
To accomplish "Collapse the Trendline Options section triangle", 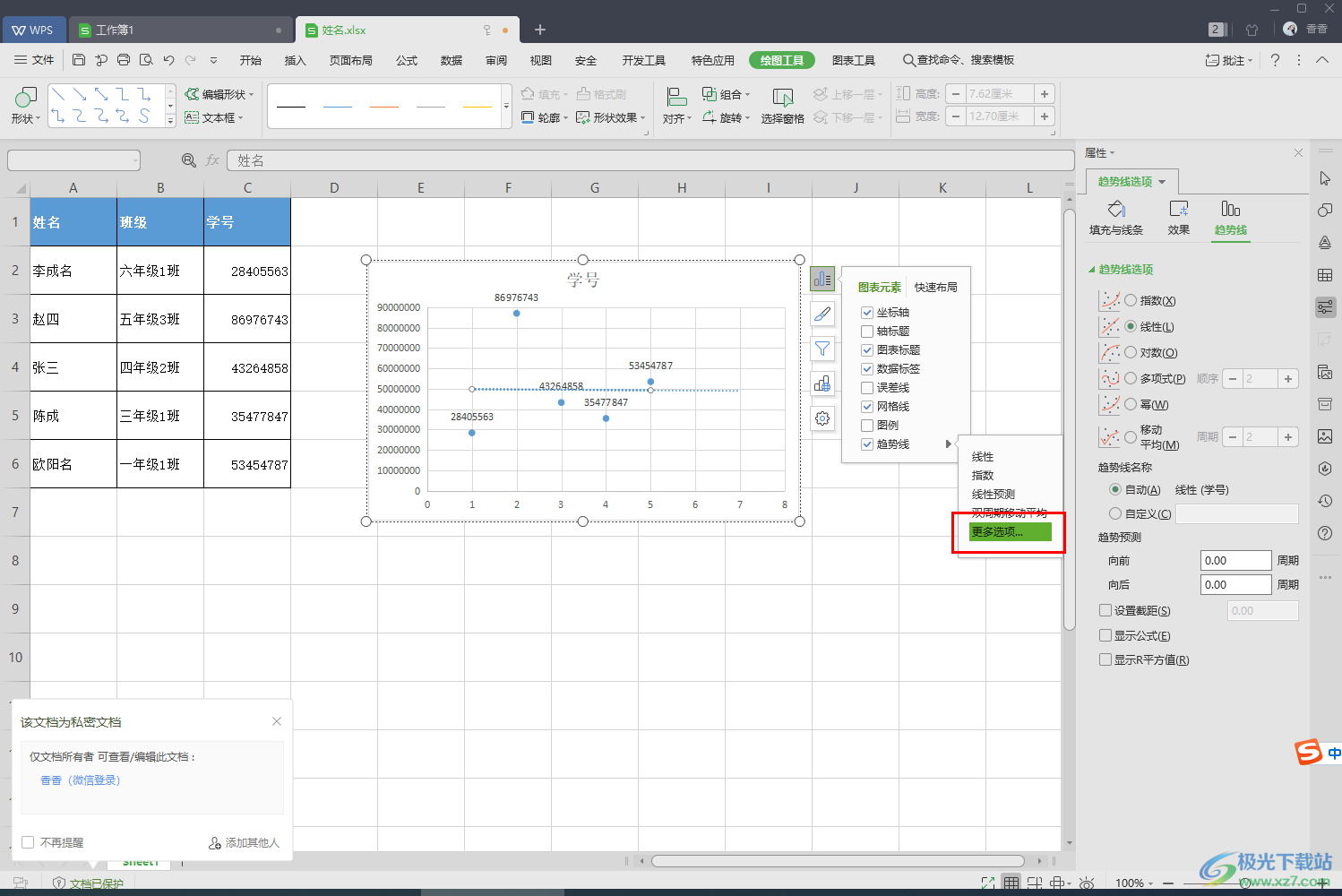I will (x=1092, y=270).
